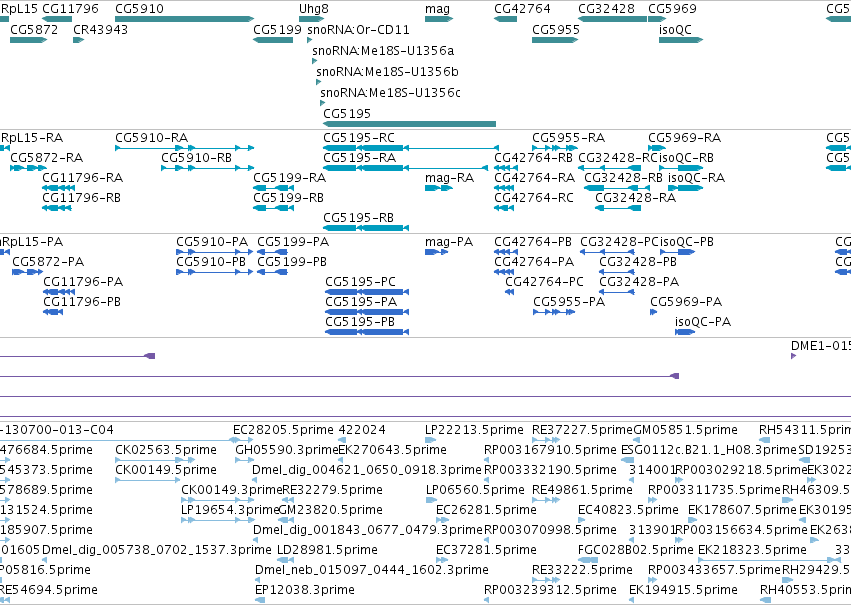Click the CG5955-RA transcript label
851x605 pixels.
(568, 138)
